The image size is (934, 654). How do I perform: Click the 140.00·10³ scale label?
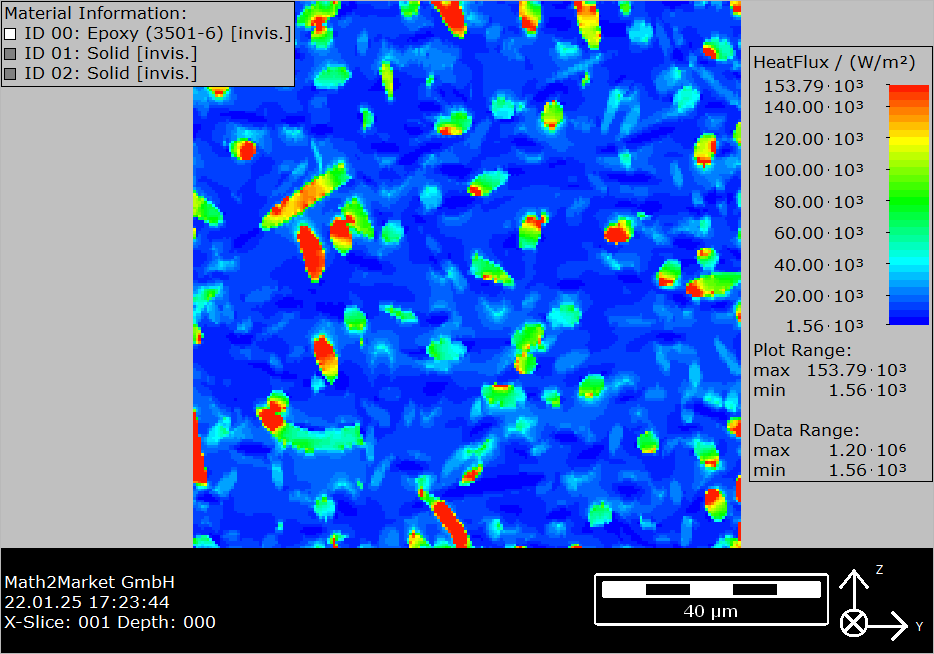point(814,107)
